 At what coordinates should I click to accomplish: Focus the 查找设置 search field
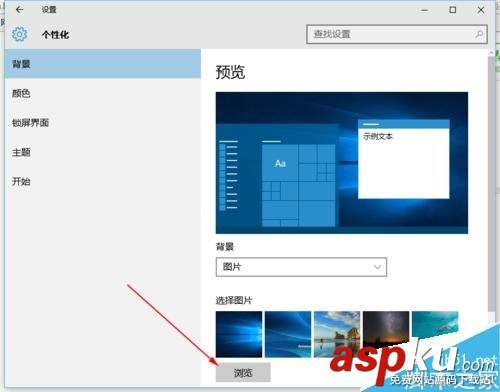click(397, 34)
